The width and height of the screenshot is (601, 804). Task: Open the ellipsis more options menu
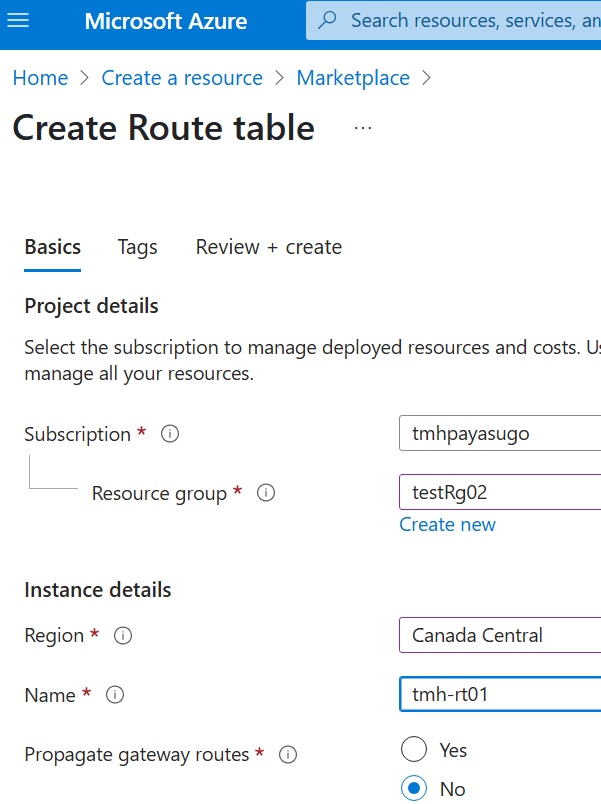[x=363, y=128]
